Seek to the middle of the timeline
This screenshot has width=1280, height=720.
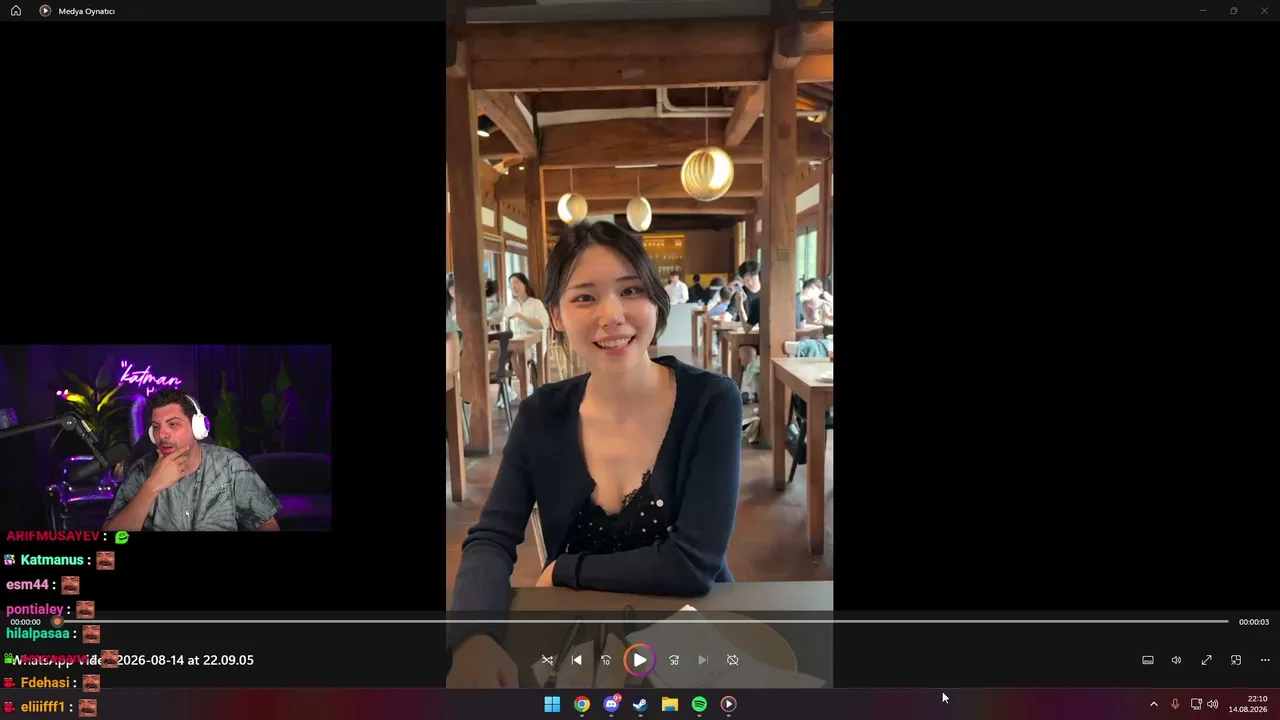[x=642, y=621]
